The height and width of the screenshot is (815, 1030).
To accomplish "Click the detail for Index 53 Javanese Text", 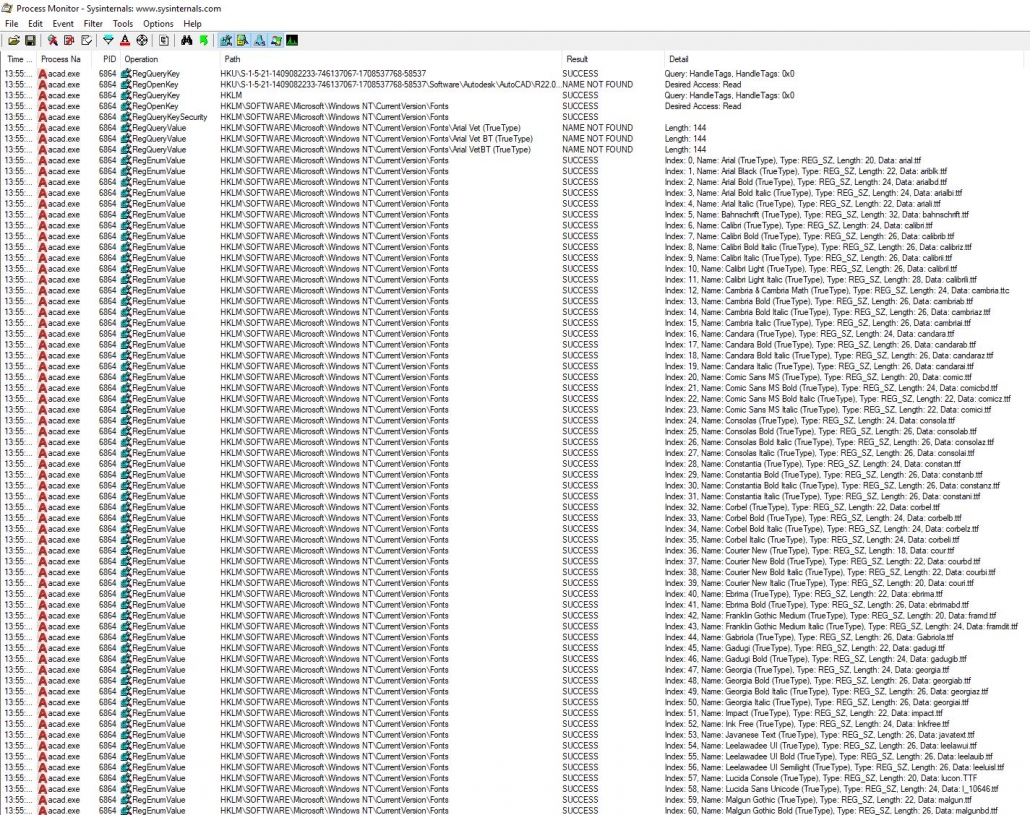I will pyautogui.click(x=820, y=735).
